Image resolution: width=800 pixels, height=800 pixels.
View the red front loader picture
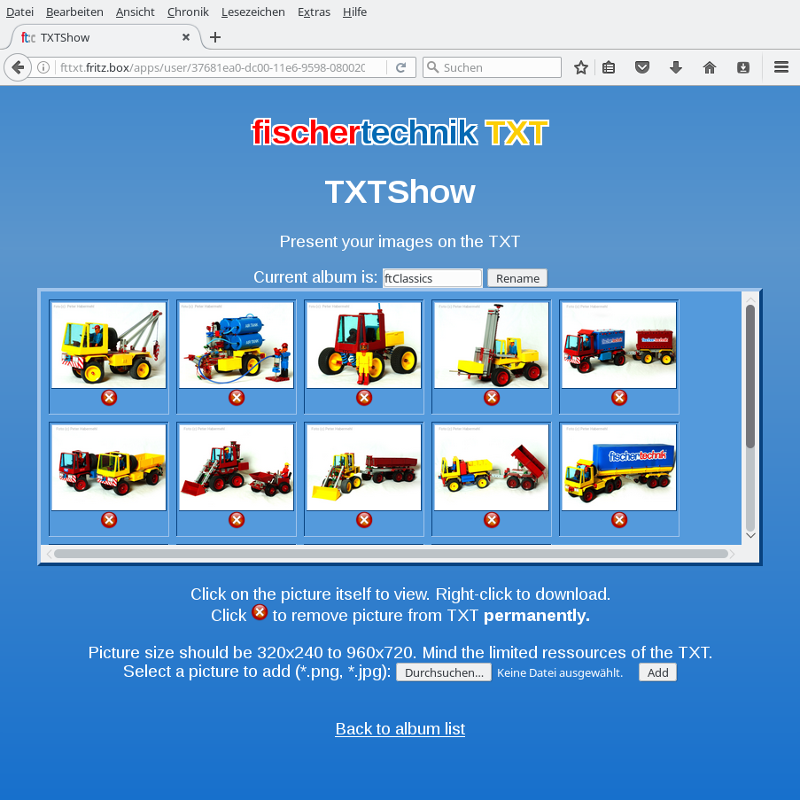[236, 467]
